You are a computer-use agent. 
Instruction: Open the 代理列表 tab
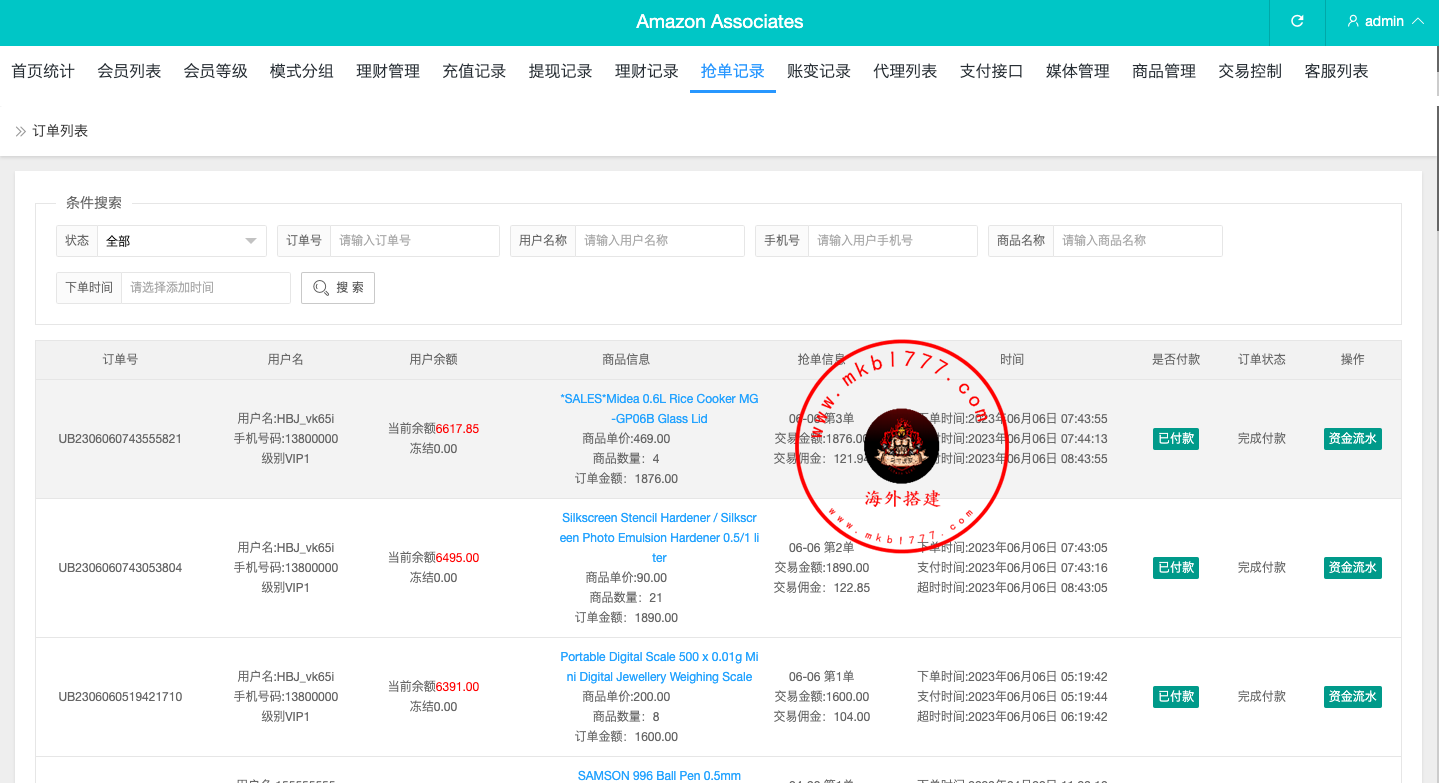pos(905,71)
